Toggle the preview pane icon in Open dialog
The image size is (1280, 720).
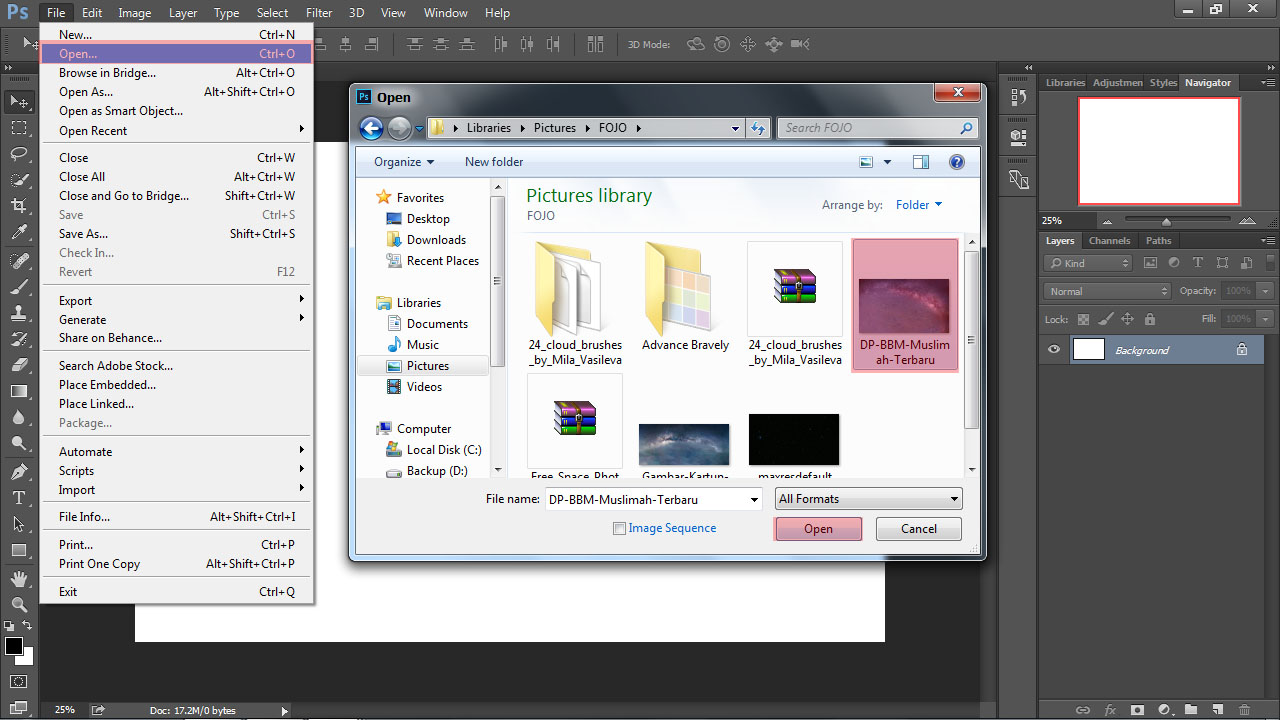click(x=921, y=162)
